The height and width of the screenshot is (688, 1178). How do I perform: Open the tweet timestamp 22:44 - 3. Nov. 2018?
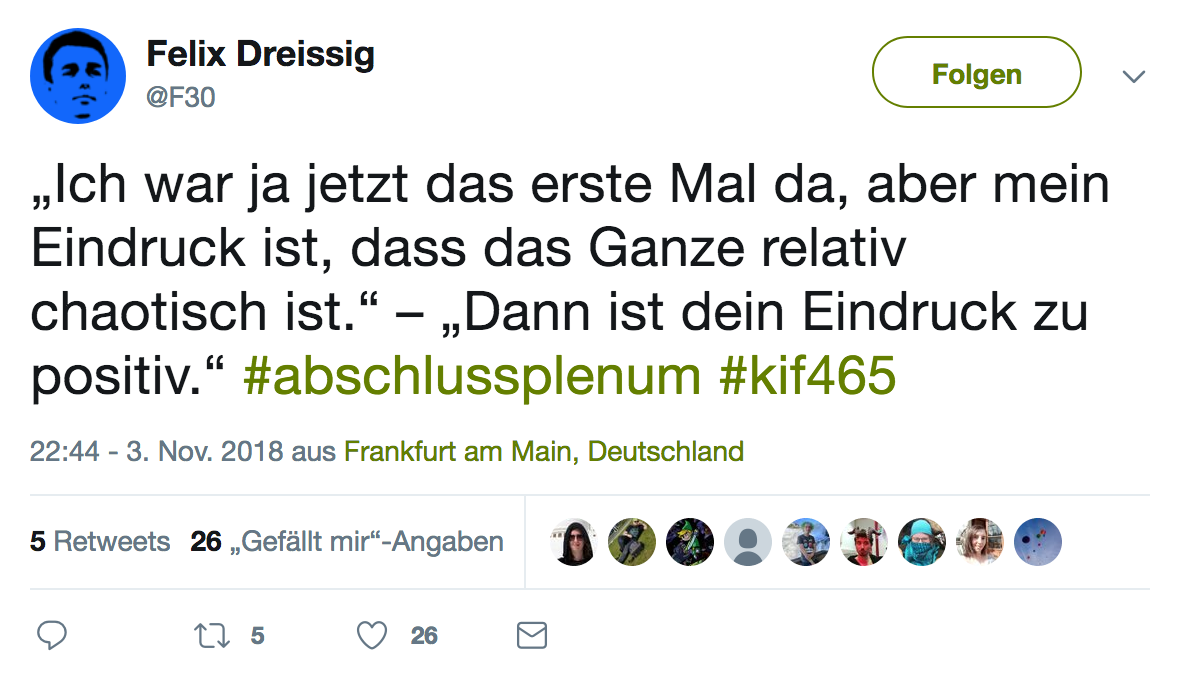(157, 451)
